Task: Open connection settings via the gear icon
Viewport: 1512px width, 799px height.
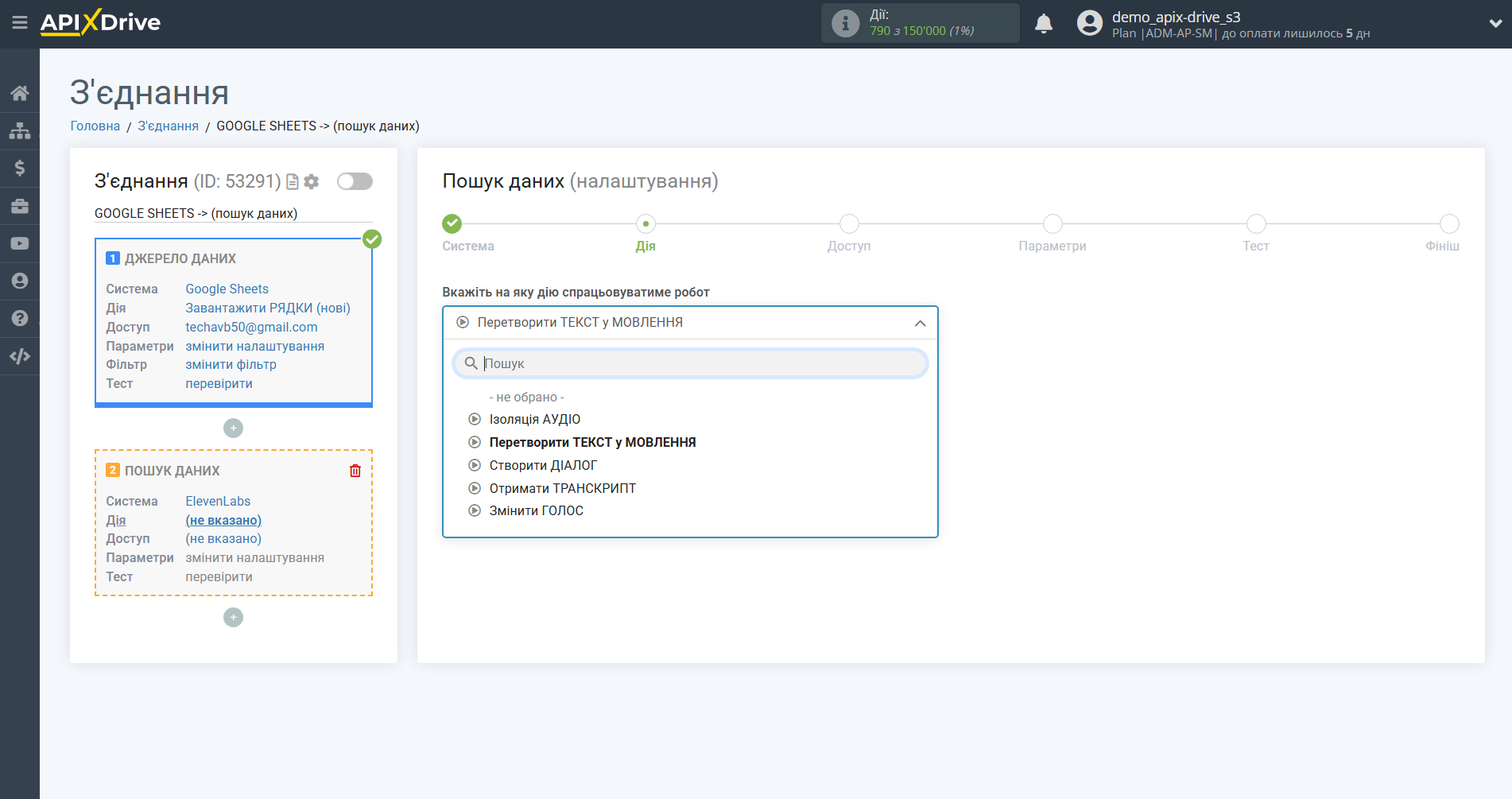Action: 312,181
